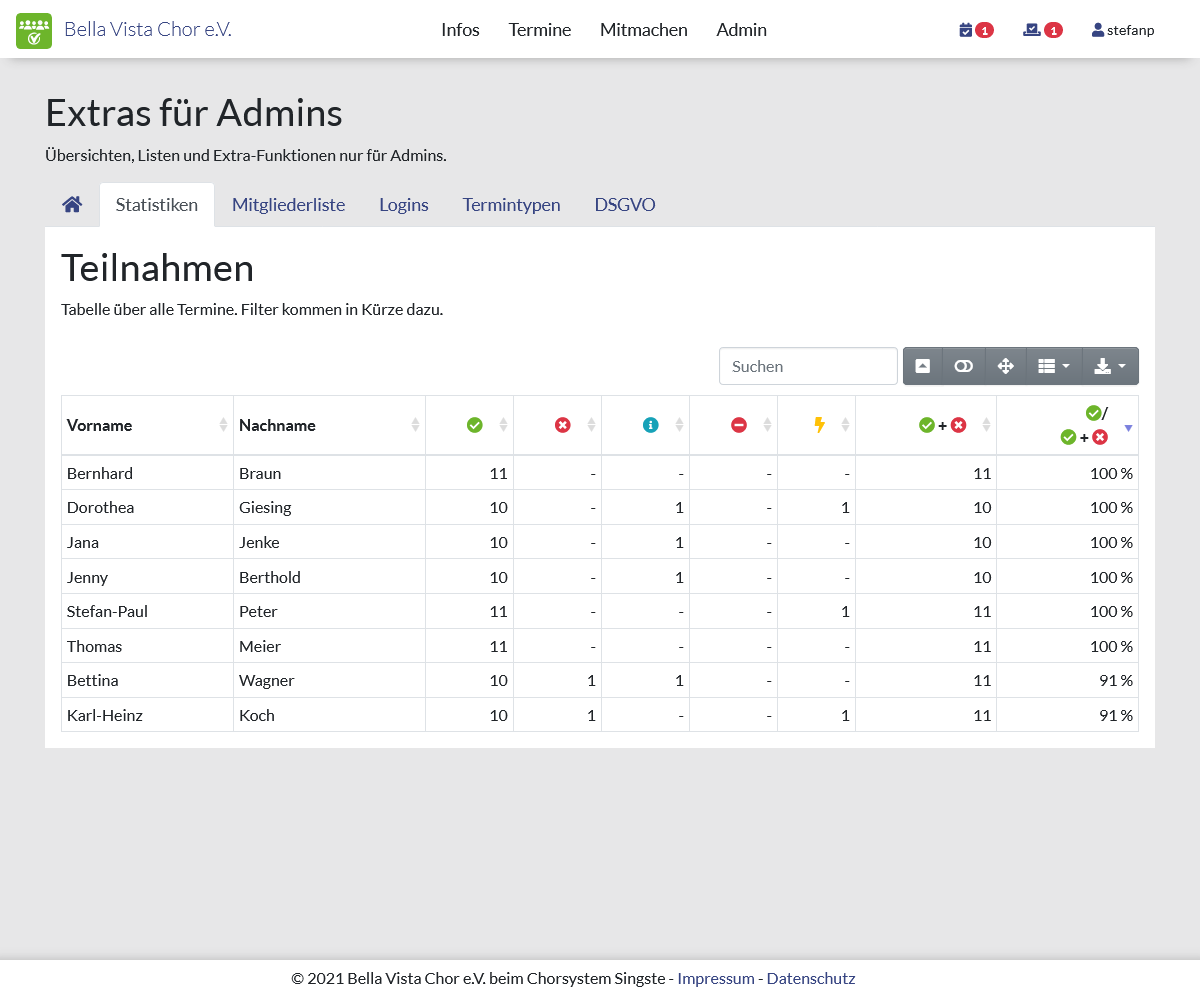Click the Bella Vista Chor logo

[x=34, y=30]
